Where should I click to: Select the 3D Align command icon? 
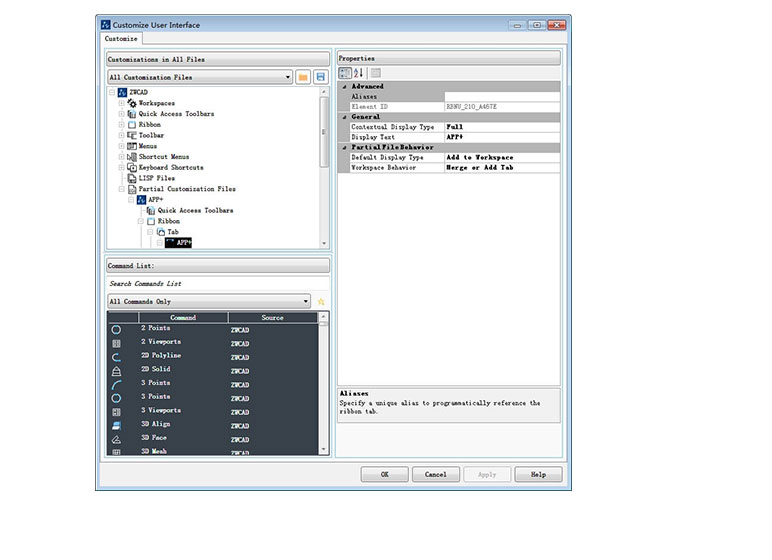point(116,425)
